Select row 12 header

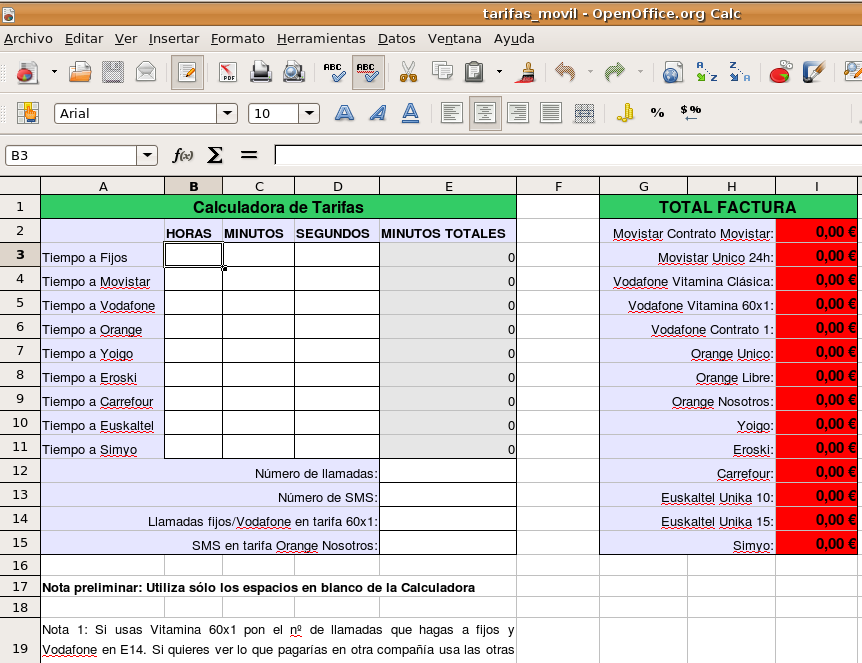click(x=20, y=471)
